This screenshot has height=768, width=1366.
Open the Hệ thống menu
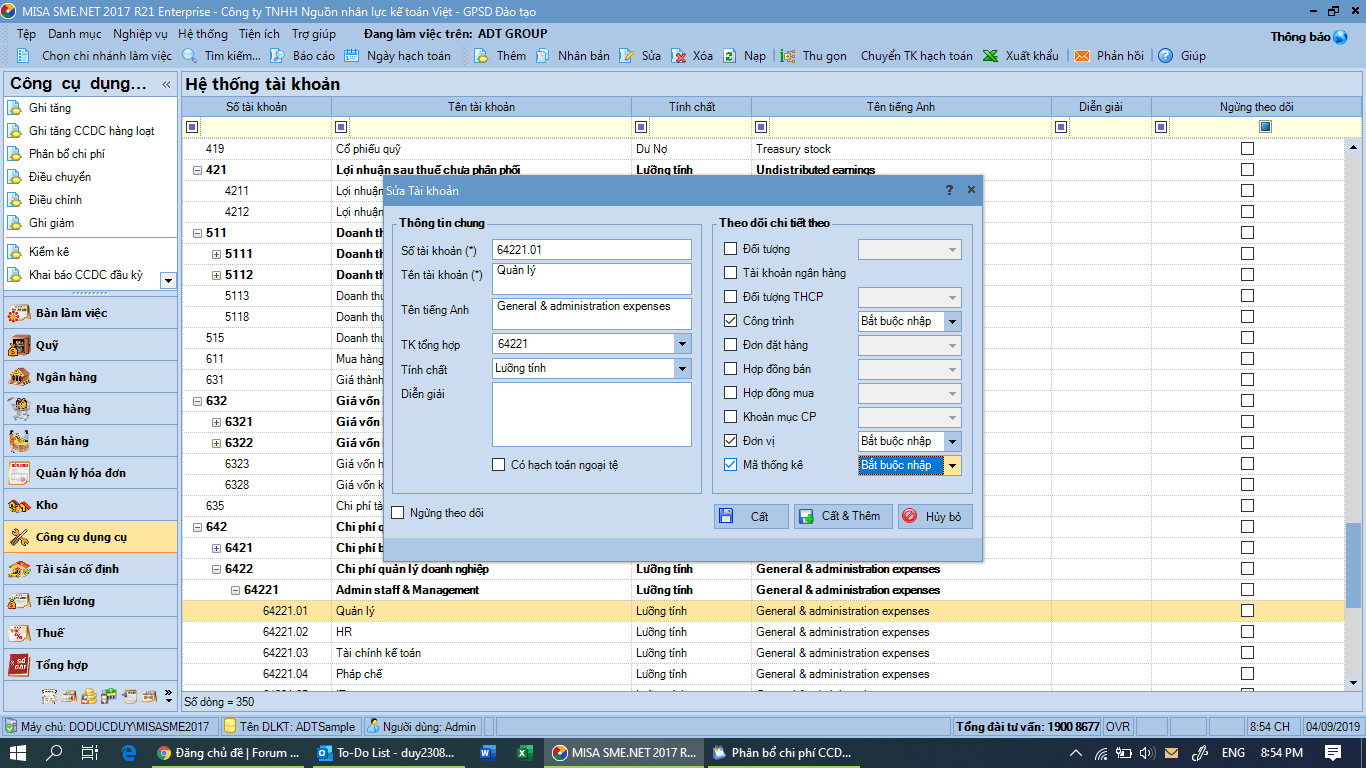coord(203,34)
